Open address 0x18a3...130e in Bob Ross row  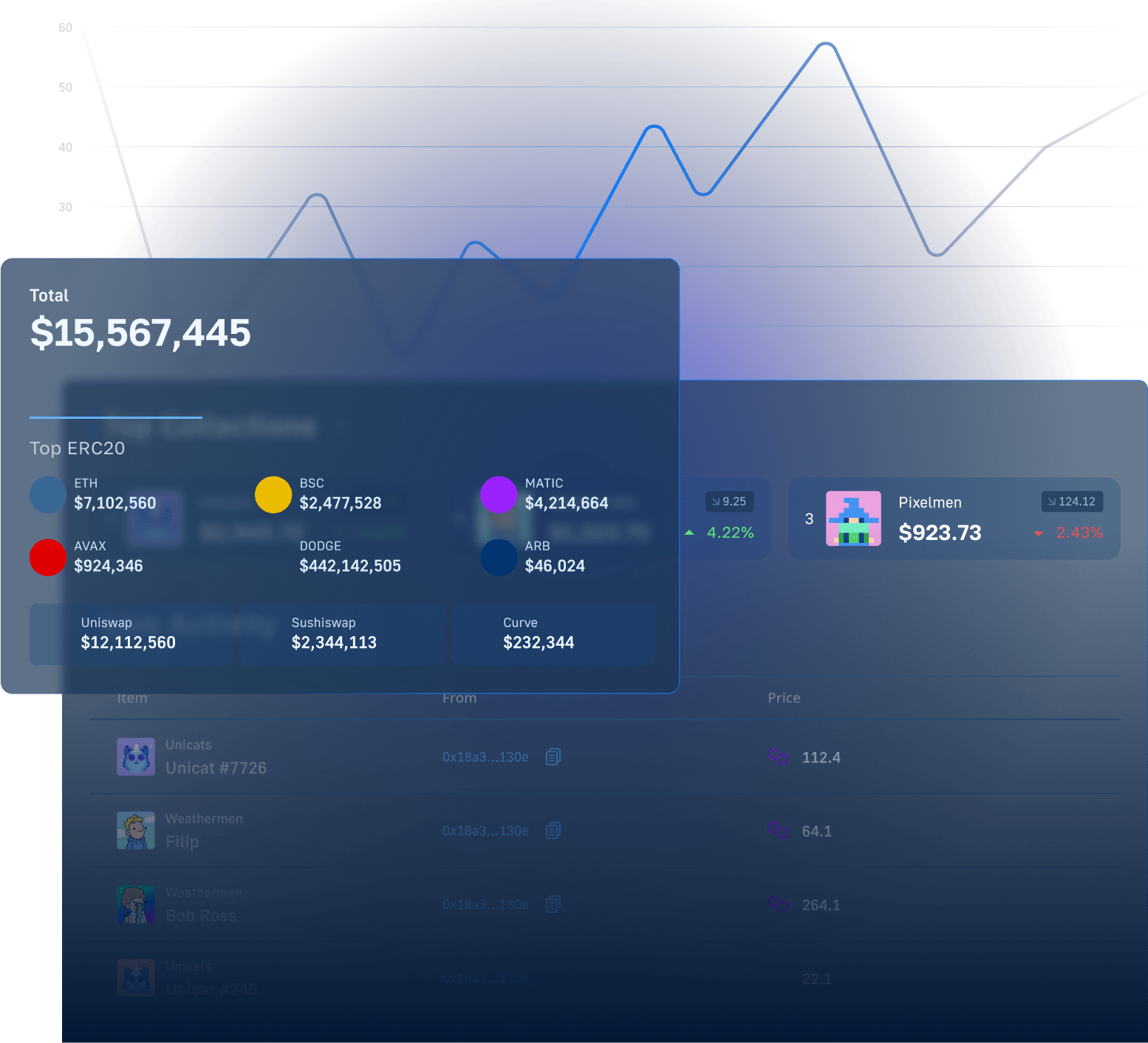click(485, 905)
